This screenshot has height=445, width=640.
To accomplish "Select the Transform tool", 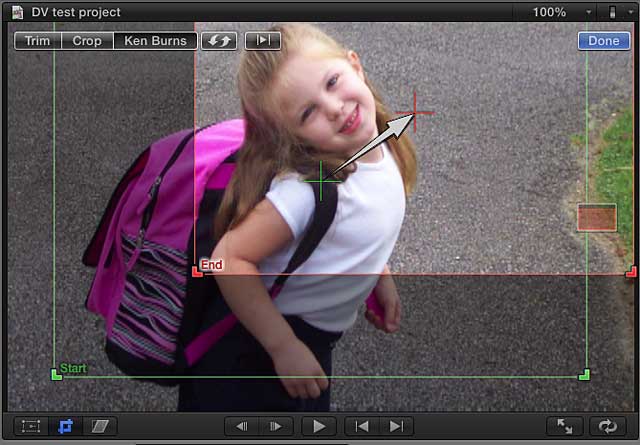I will (x=31, y=427).
